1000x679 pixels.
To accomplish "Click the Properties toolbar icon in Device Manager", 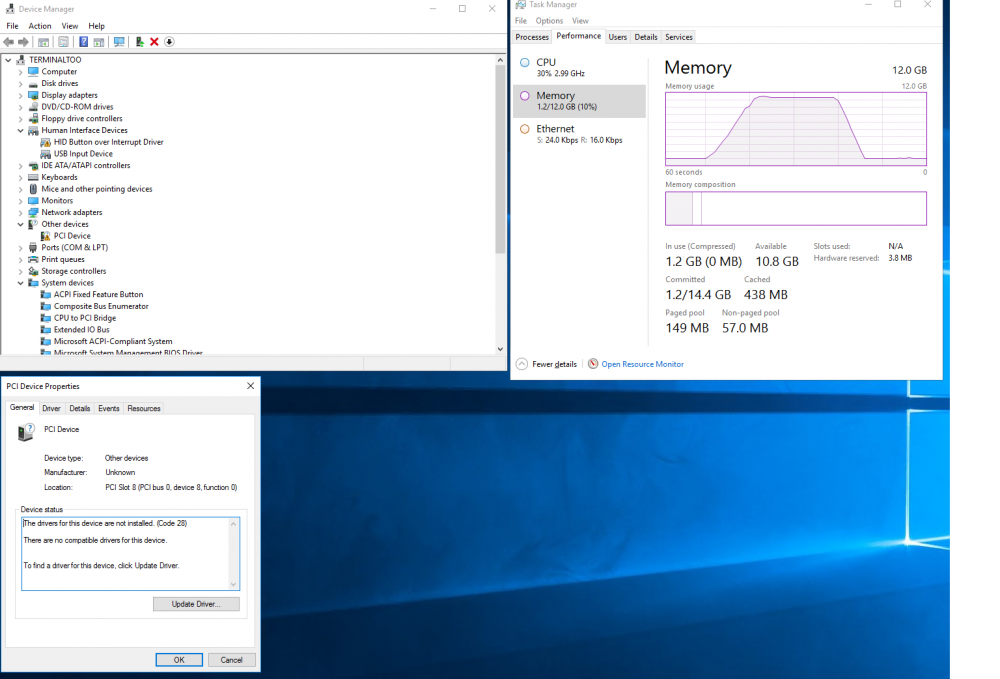I will pyautogui.click(x=63, y=42).
